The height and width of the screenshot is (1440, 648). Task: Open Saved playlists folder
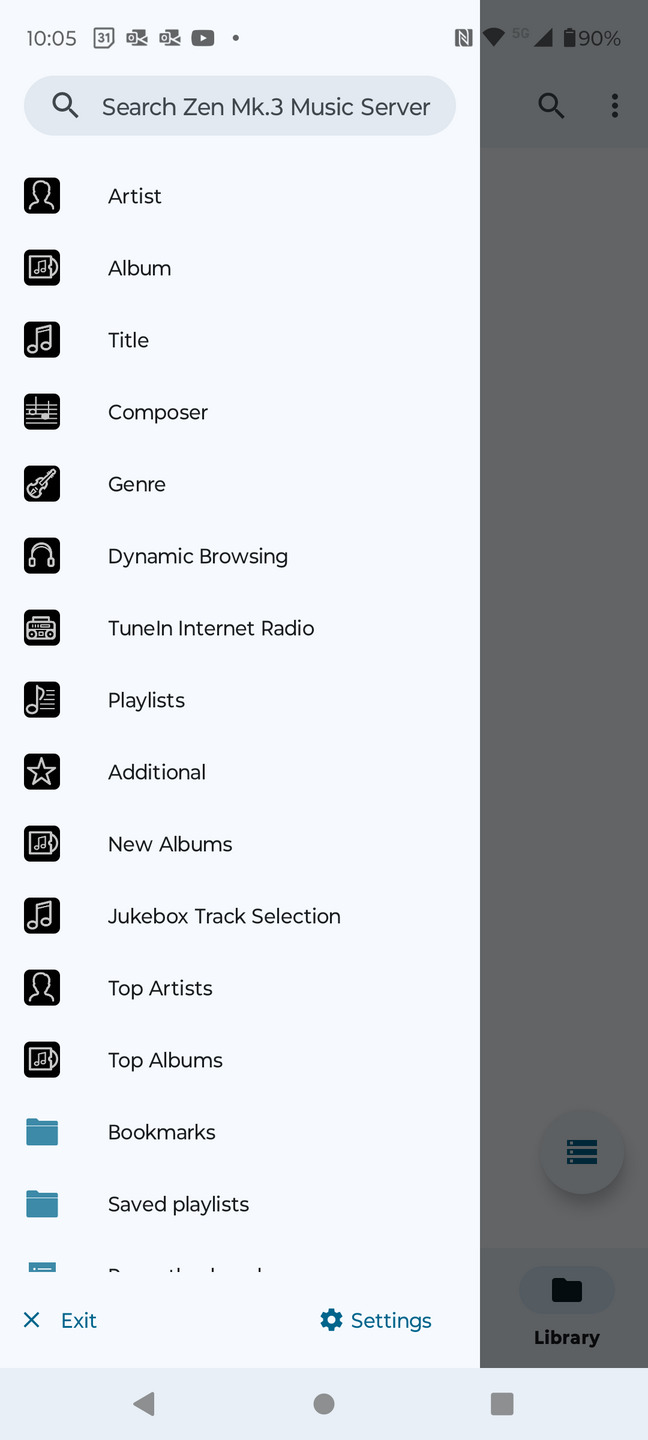(240, 1204)
